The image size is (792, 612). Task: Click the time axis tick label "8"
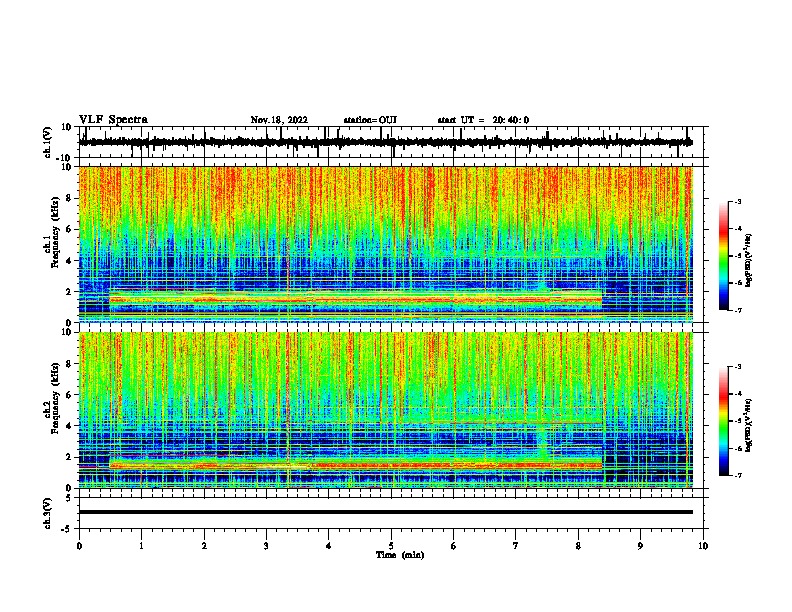click(578, 546)
